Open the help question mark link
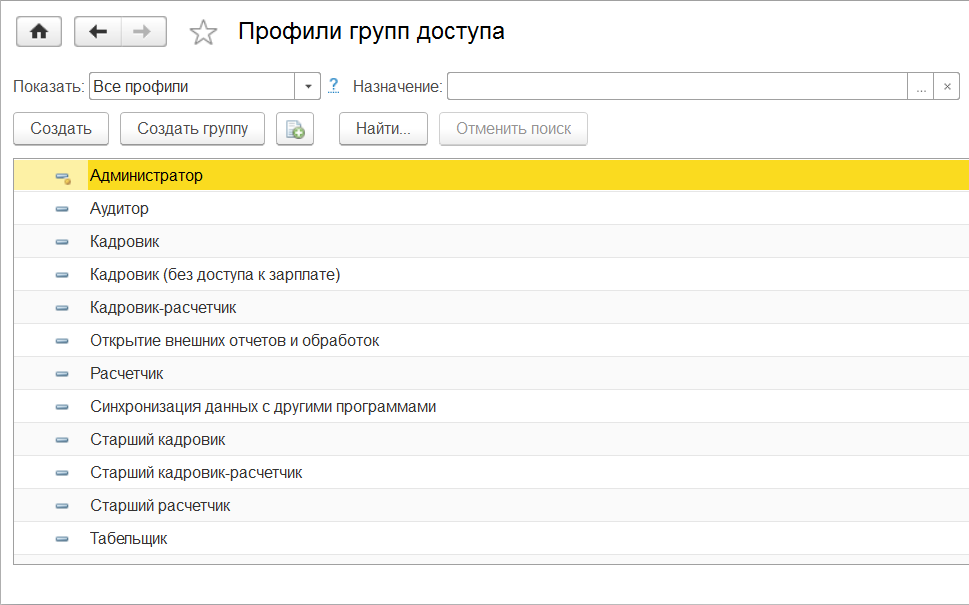Viewport: 969px width, 605px height. click(334, 86)
